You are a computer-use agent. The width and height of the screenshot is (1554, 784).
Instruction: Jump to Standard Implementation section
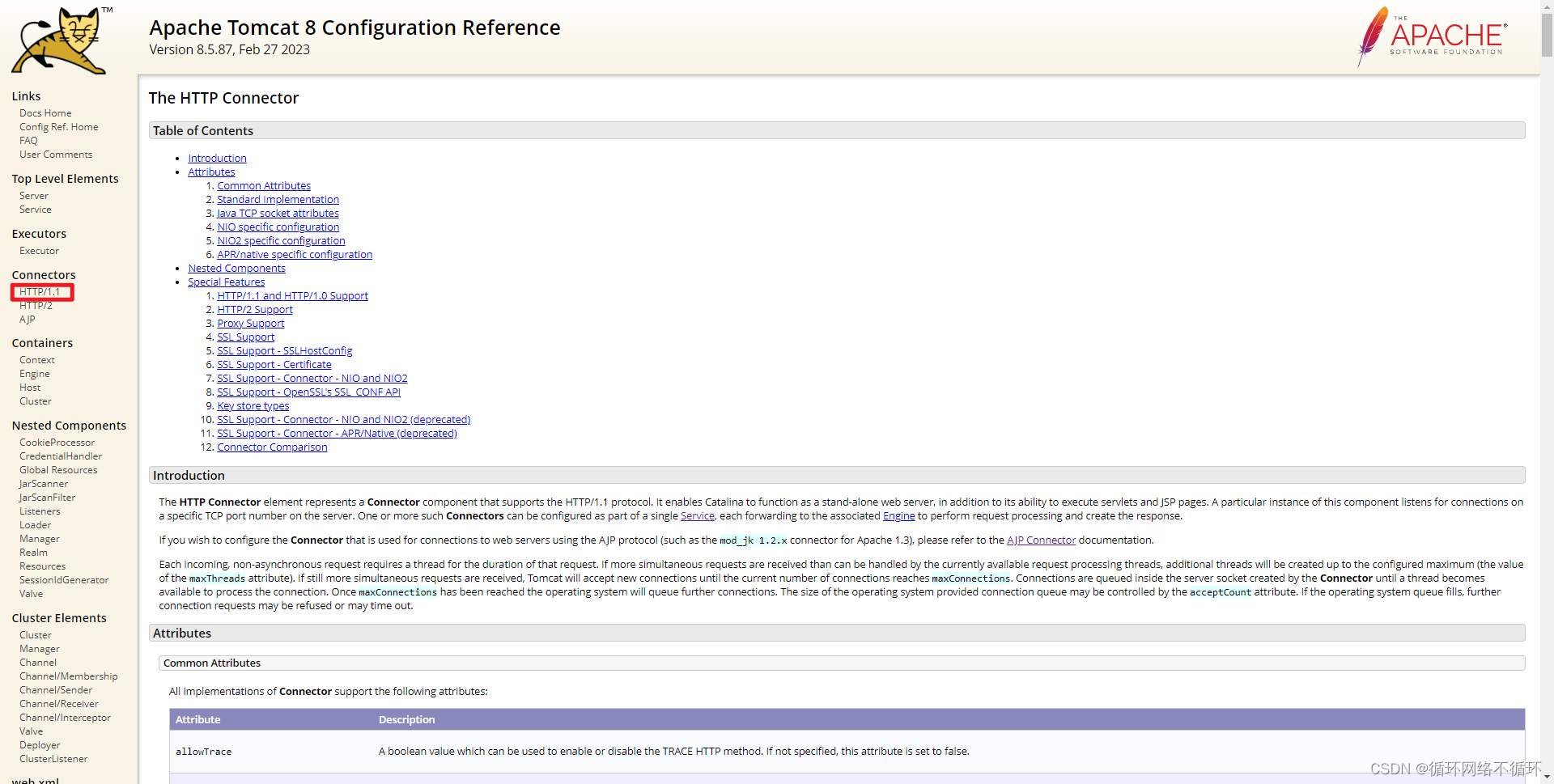tap(278, 200)
